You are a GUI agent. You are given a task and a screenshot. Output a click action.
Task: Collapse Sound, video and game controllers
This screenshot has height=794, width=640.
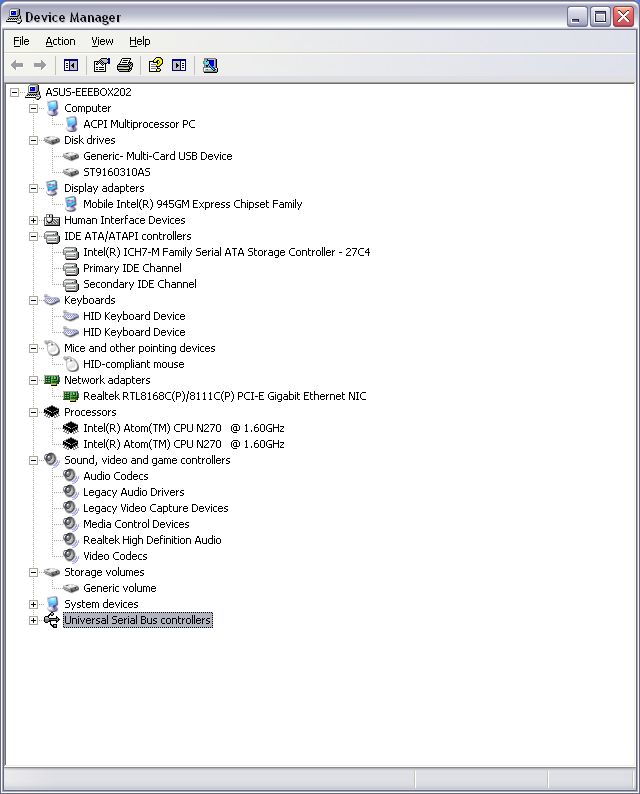click(x=33, y=460)
